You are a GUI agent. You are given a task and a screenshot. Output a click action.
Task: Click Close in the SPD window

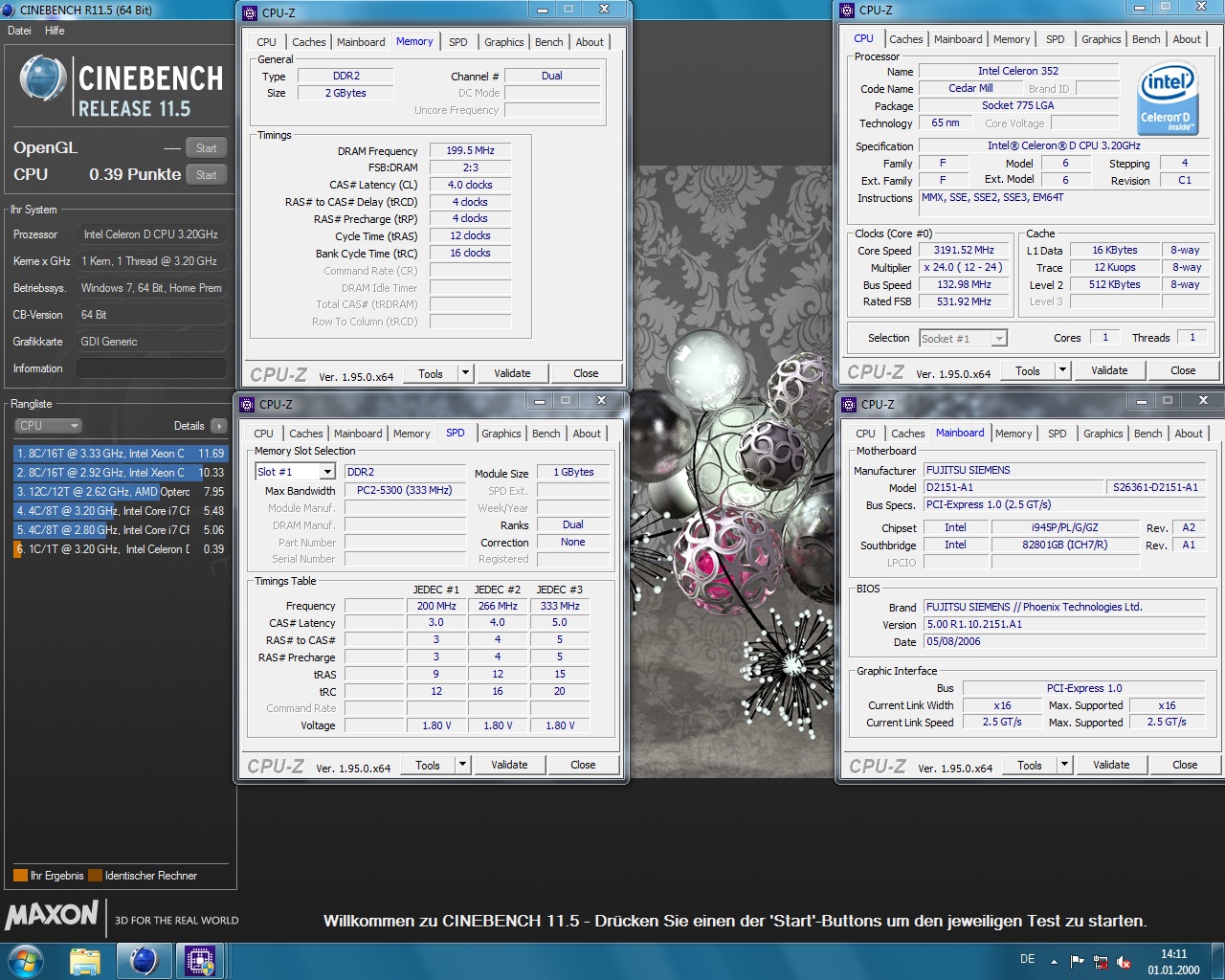tap(583, 765)
